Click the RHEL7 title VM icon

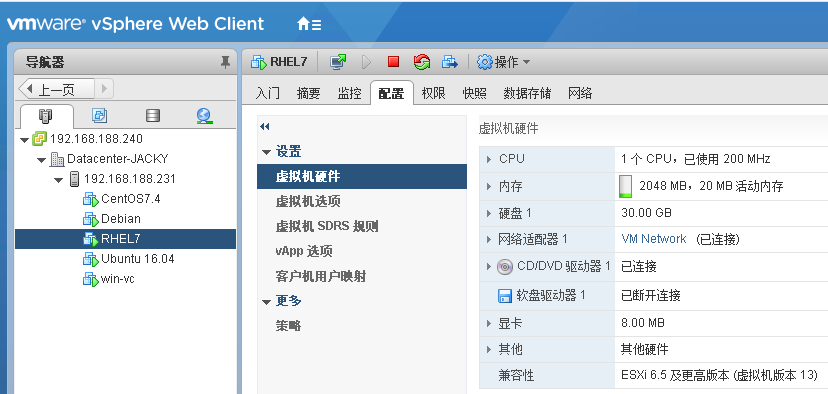(259, 62)
